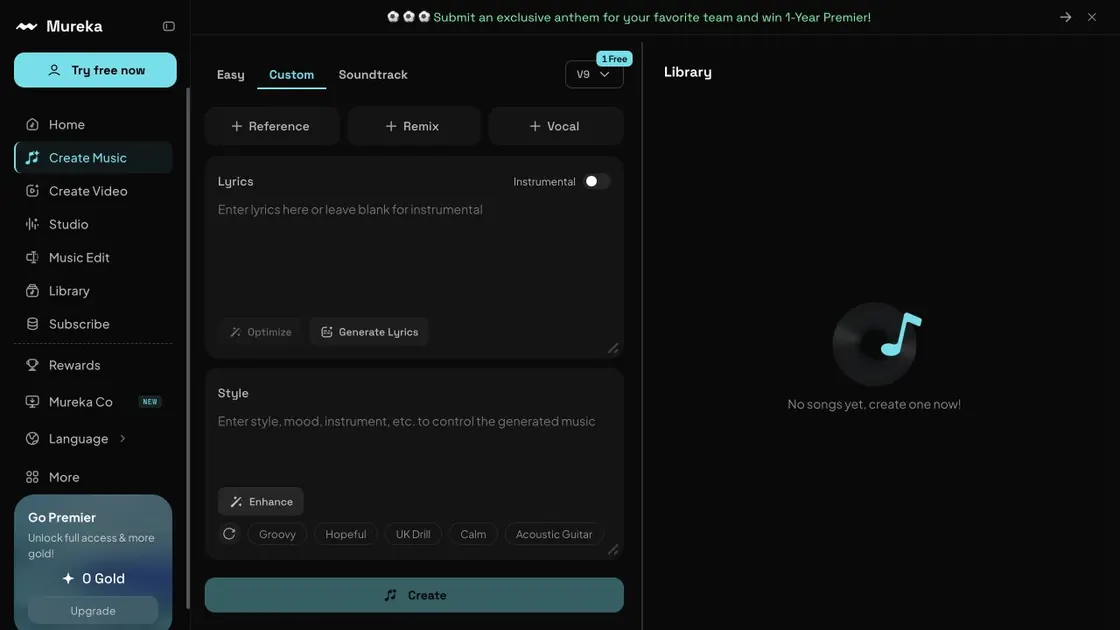Switch to the Easy tab
The image size is (1120, 630).
pyautogui.click(x=231, y=74)
